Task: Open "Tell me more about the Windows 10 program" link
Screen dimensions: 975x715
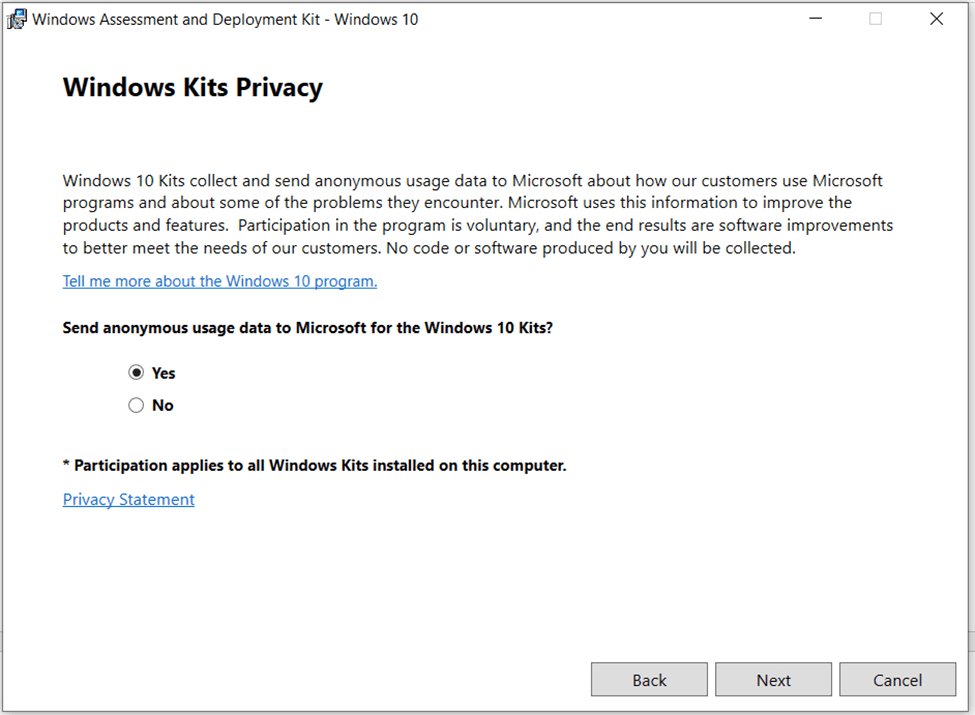Action: 220,281
